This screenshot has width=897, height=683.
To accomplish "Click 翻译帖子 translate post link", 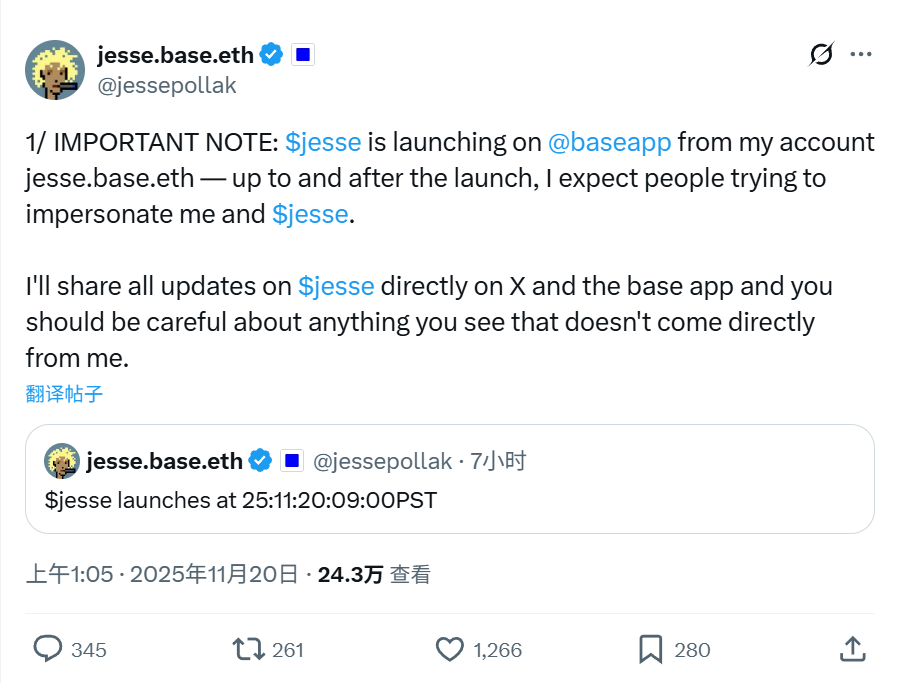I will pyautogui.click(x=64, y=393).
